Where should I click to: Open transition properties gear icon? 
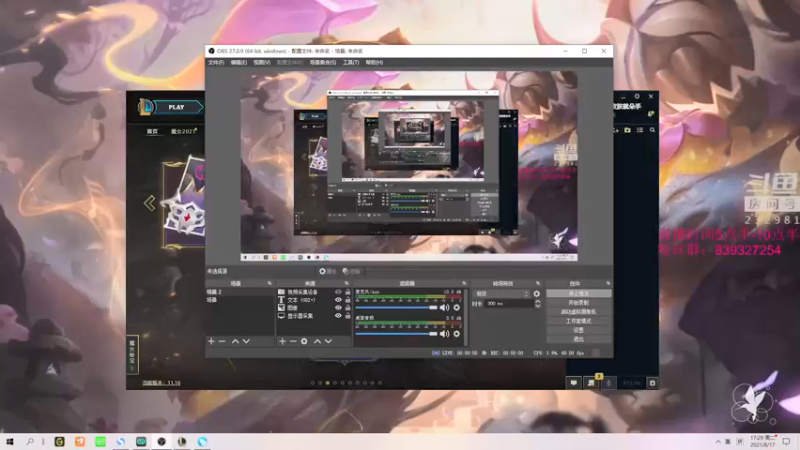[x=536, y=294]
